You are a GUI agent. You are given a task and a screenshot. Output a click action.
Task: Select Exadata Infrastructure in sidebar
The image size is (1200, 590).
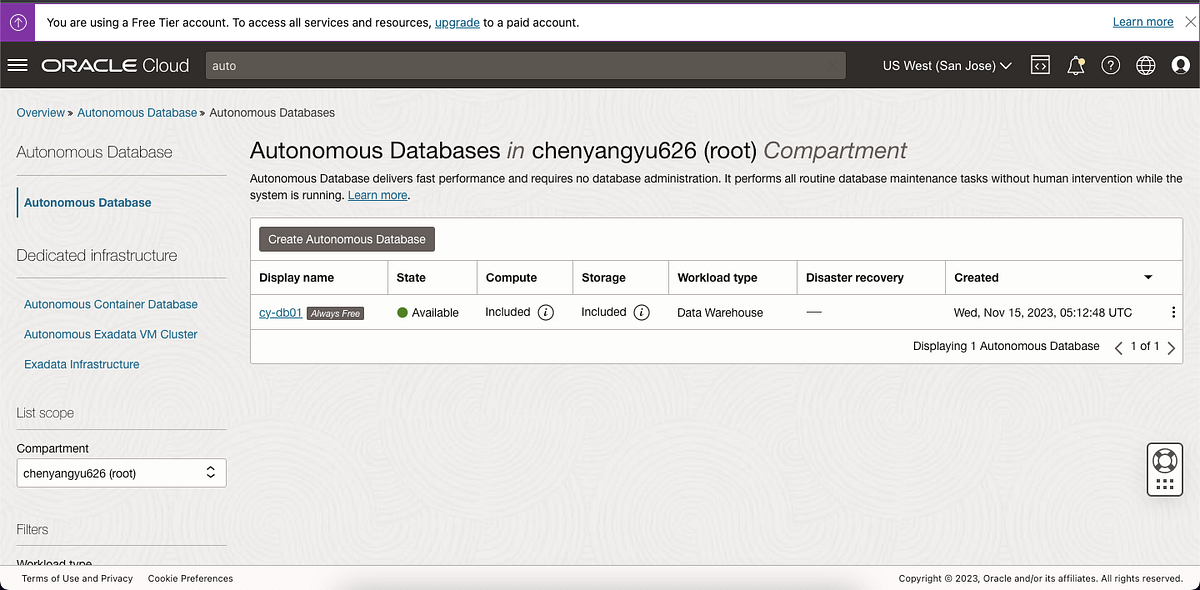[82, 364]
